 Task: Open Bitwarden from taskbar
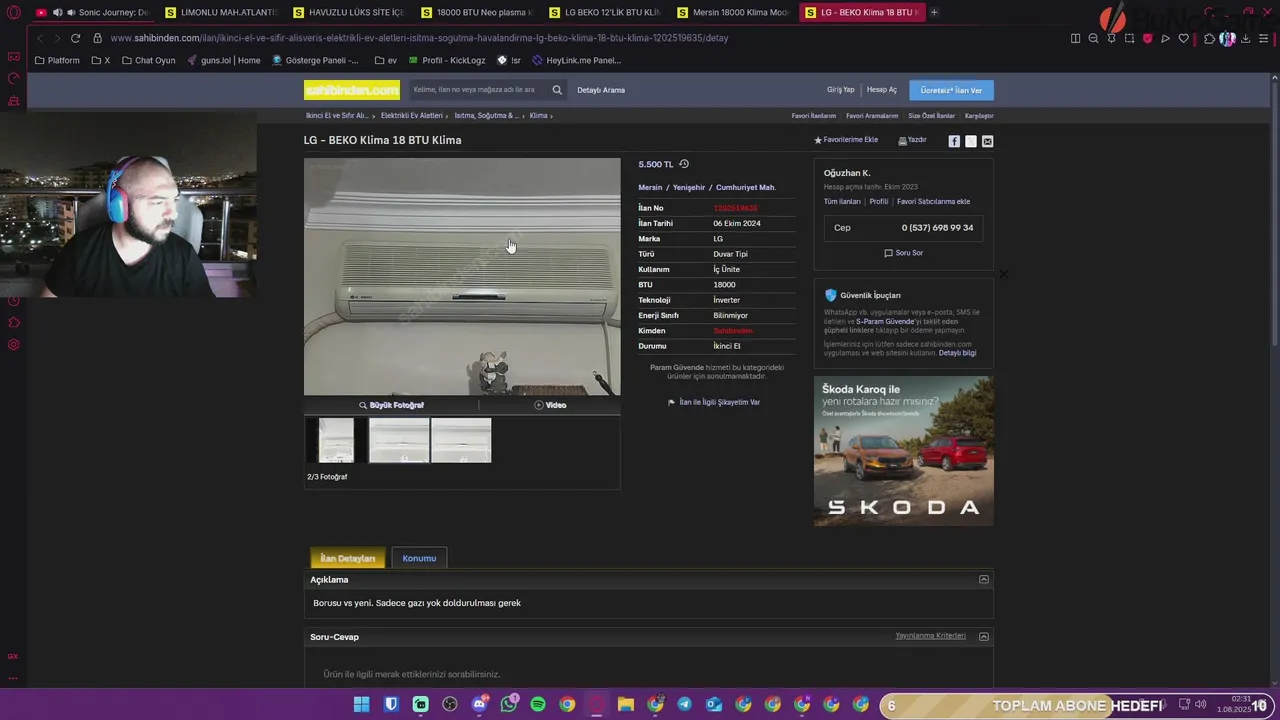click(x=391, y=704)
